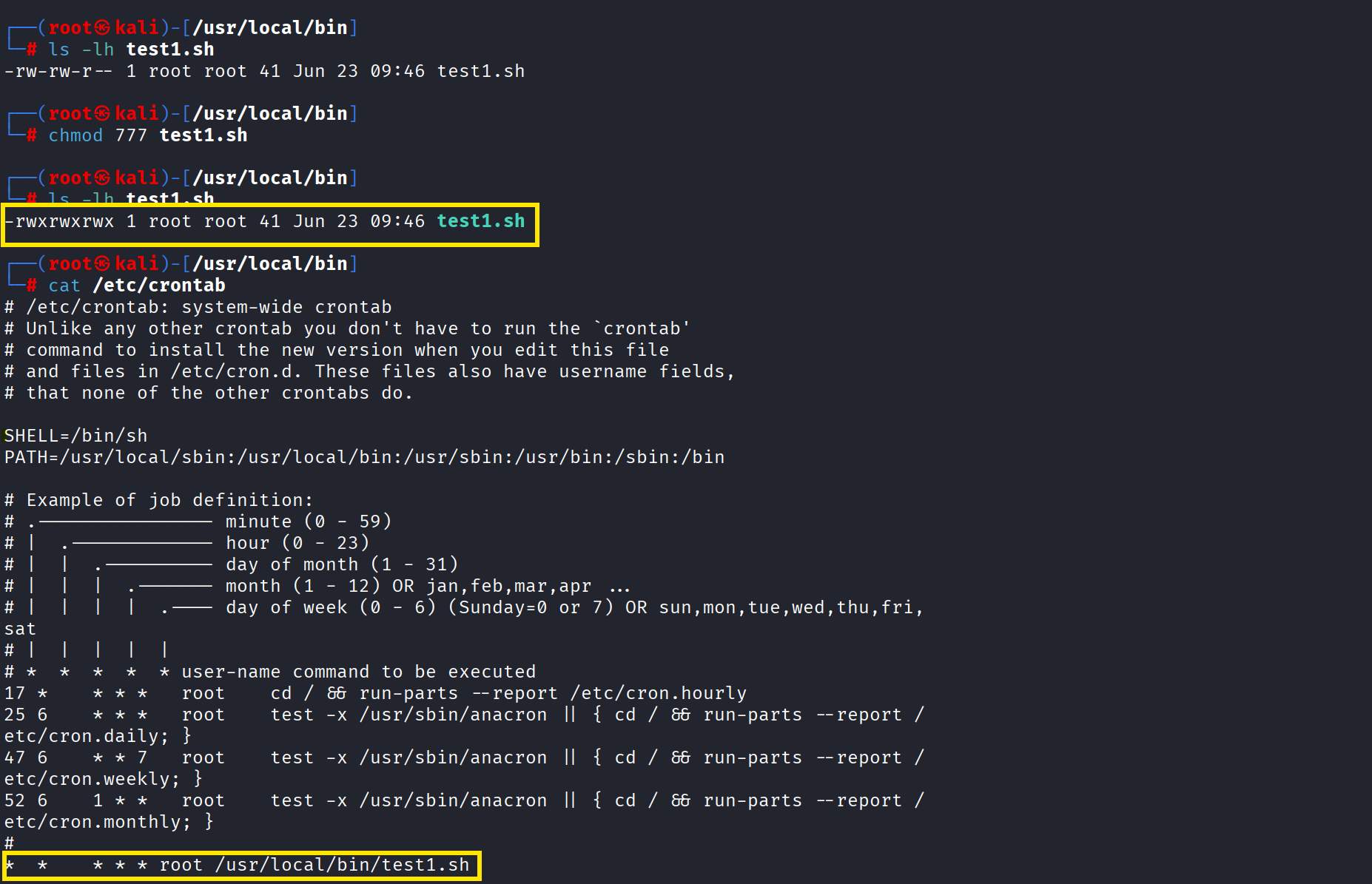The width and height of the screenshot is (1372, 884).
Task: Click the -rwxrwxrwx permissions string
Action: tap(59, 221)
